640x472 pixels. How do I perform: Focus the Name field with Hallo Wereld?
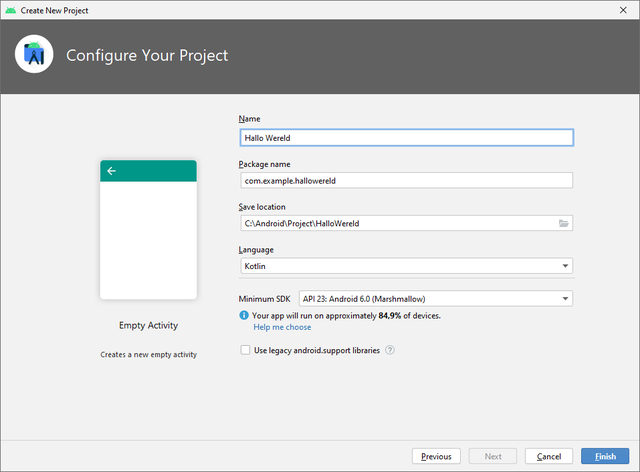407,138
